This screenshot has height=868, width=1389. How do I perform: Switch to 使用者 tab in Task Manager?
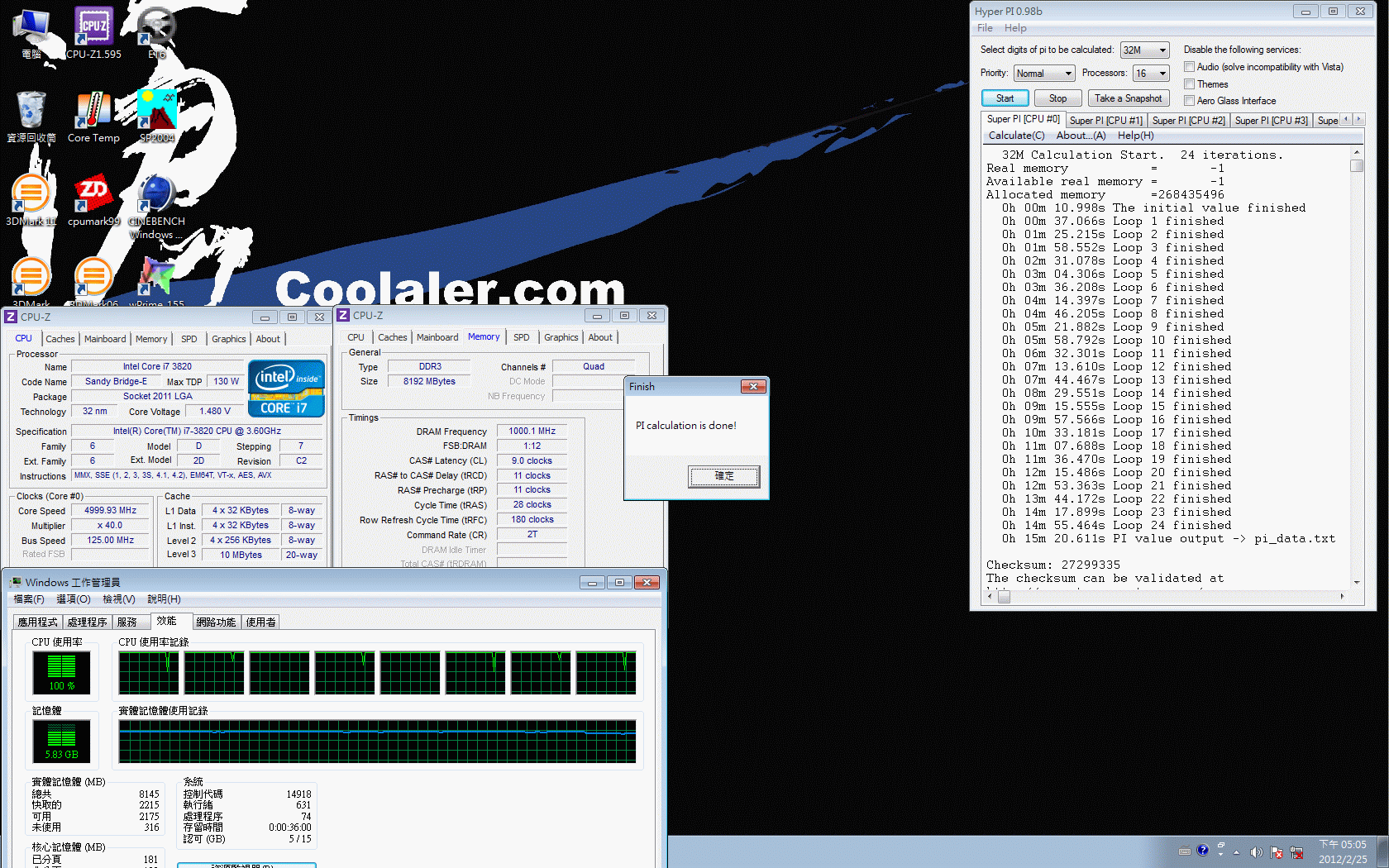260,622
